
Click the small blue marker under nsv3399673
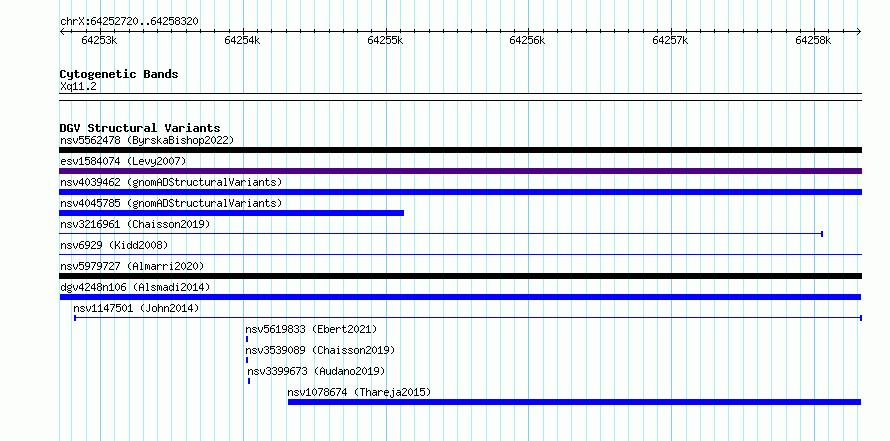[249, 381]
